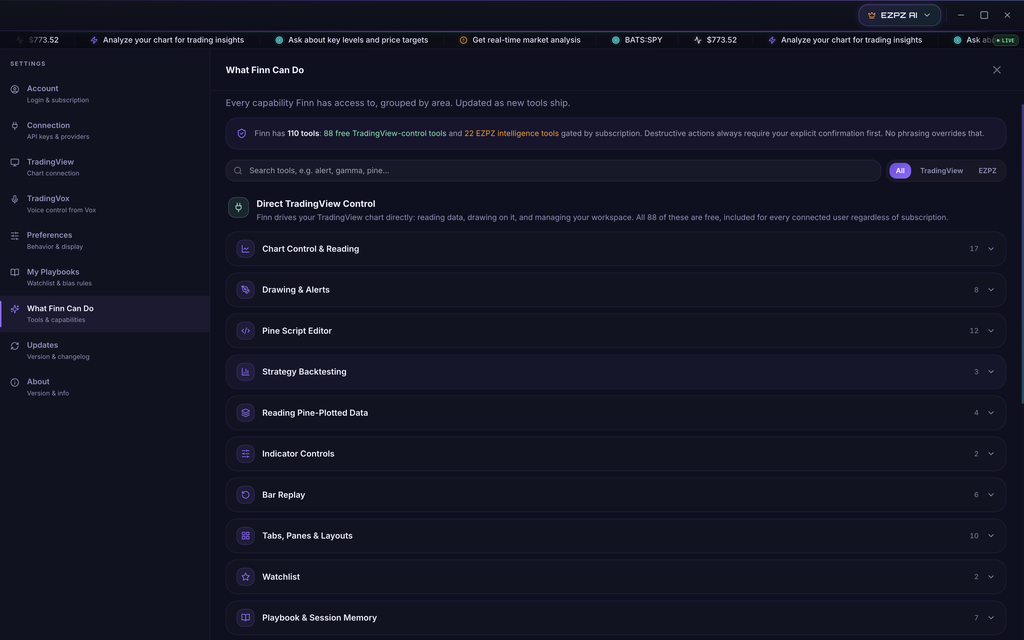Click the TradingView monitor icon

click(x=14, y=162)
